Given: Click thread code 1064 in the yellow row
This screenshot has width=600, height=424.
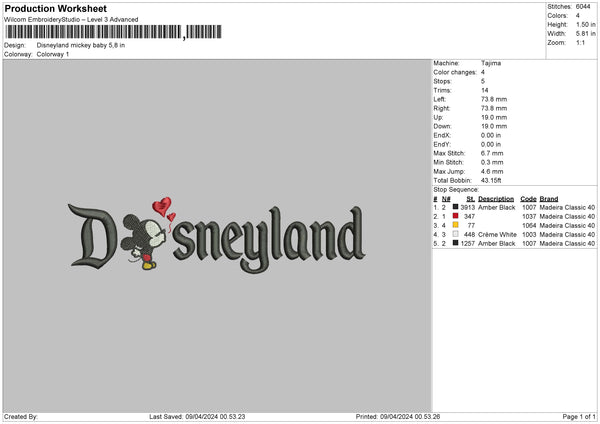Looking at the screenshot, I should [x=529, y=225].
